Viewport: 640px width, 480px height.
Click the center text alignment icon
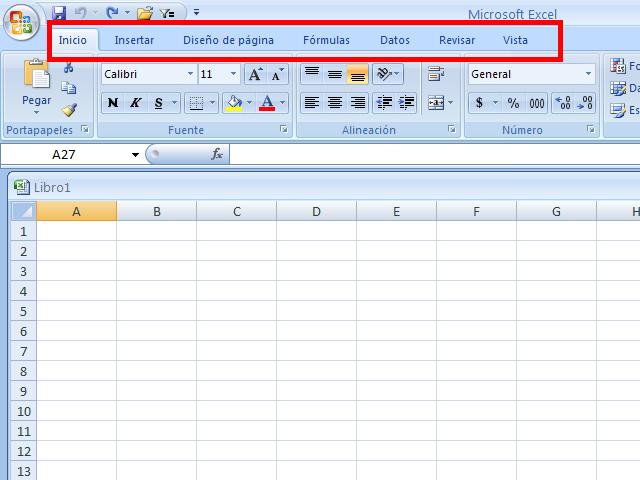coord(335,103)
